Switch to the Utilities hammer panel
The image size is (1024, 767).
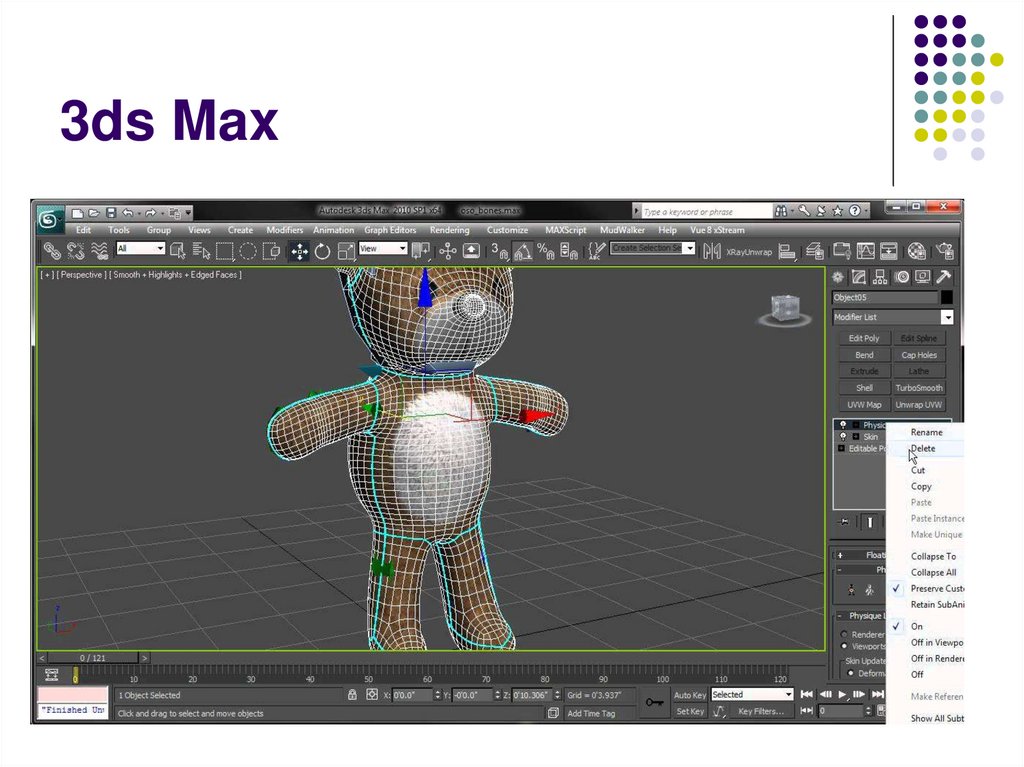point(942,277)
